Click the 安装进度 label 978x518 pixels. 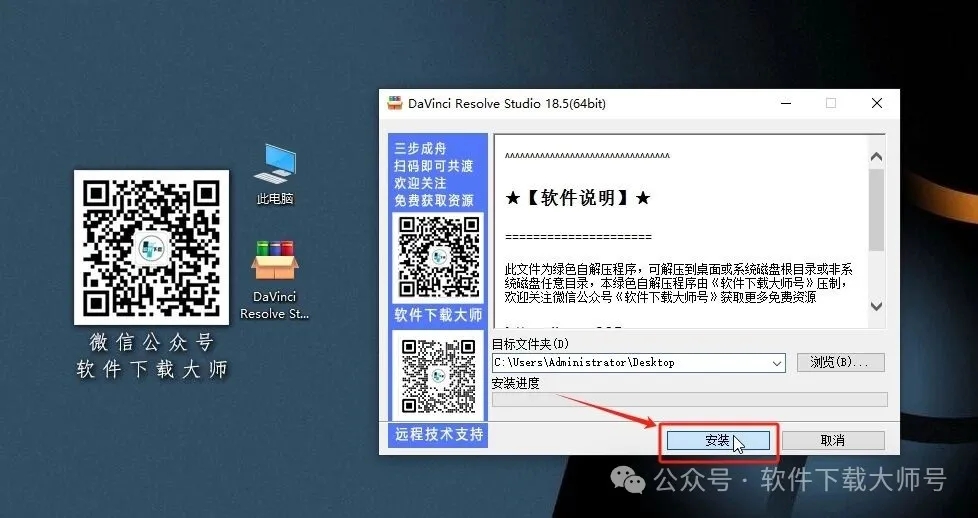pos(516,383)
